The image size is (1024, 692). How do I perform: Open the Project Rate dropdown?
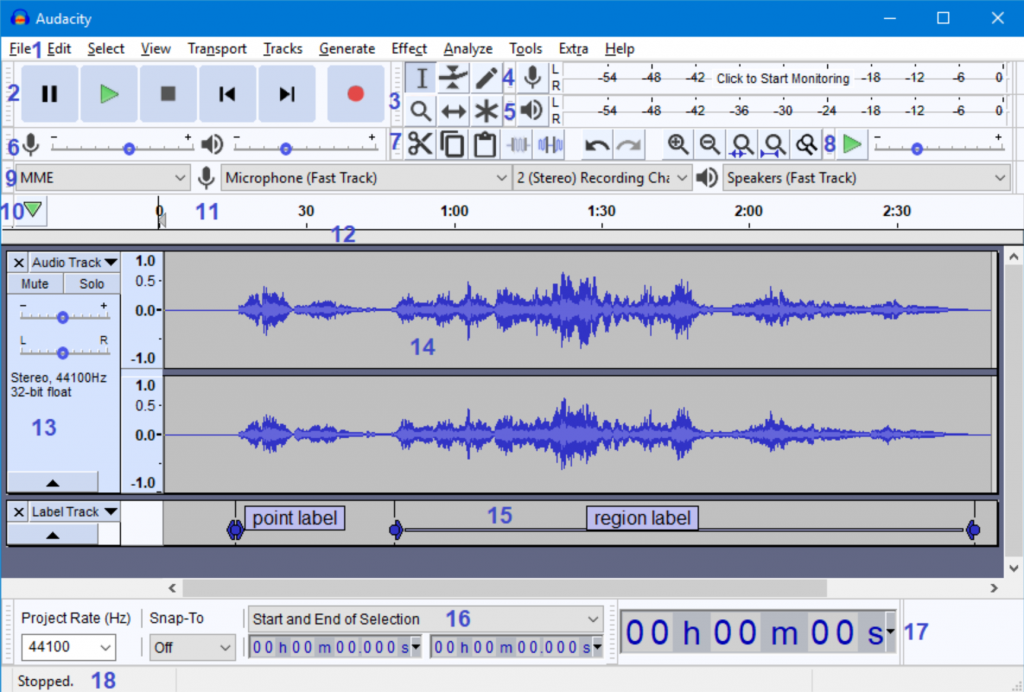pos(68,647)
